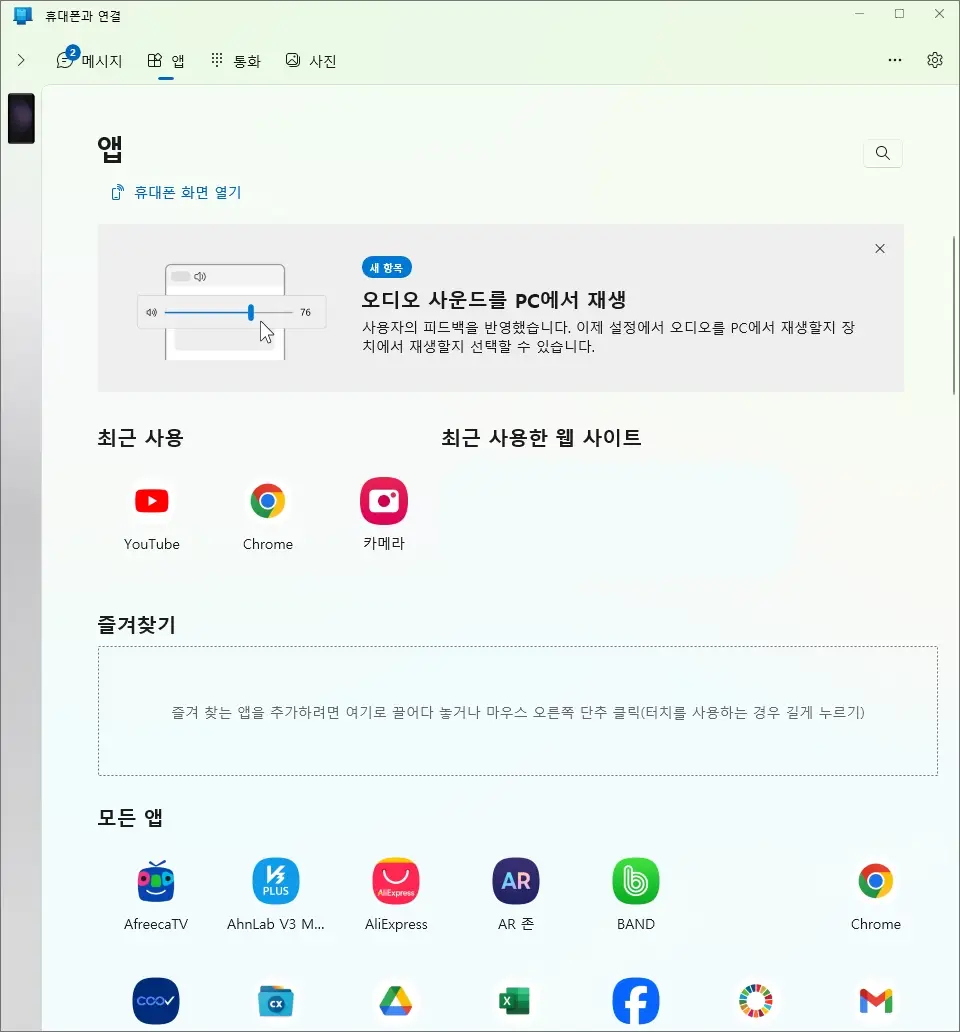This screenshot has width=960, height=1032.
Task: Open the COOV app
Action: (155, 1001)
